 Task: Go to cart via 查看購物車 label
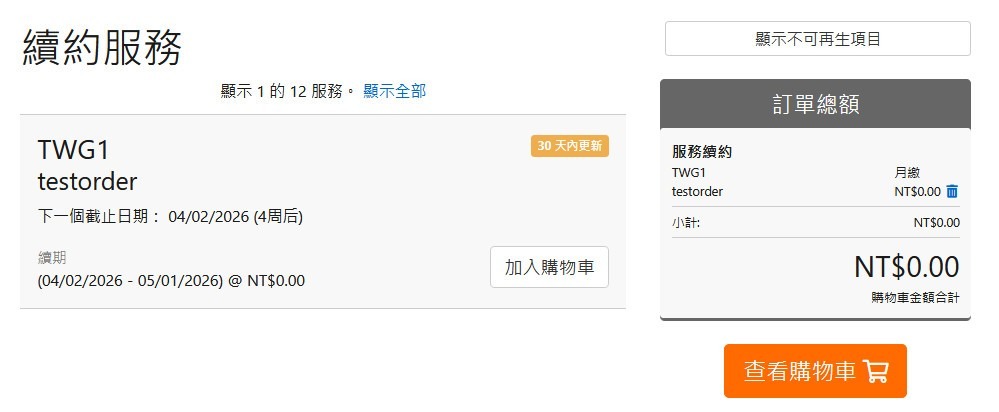click(x=799, y=371)
